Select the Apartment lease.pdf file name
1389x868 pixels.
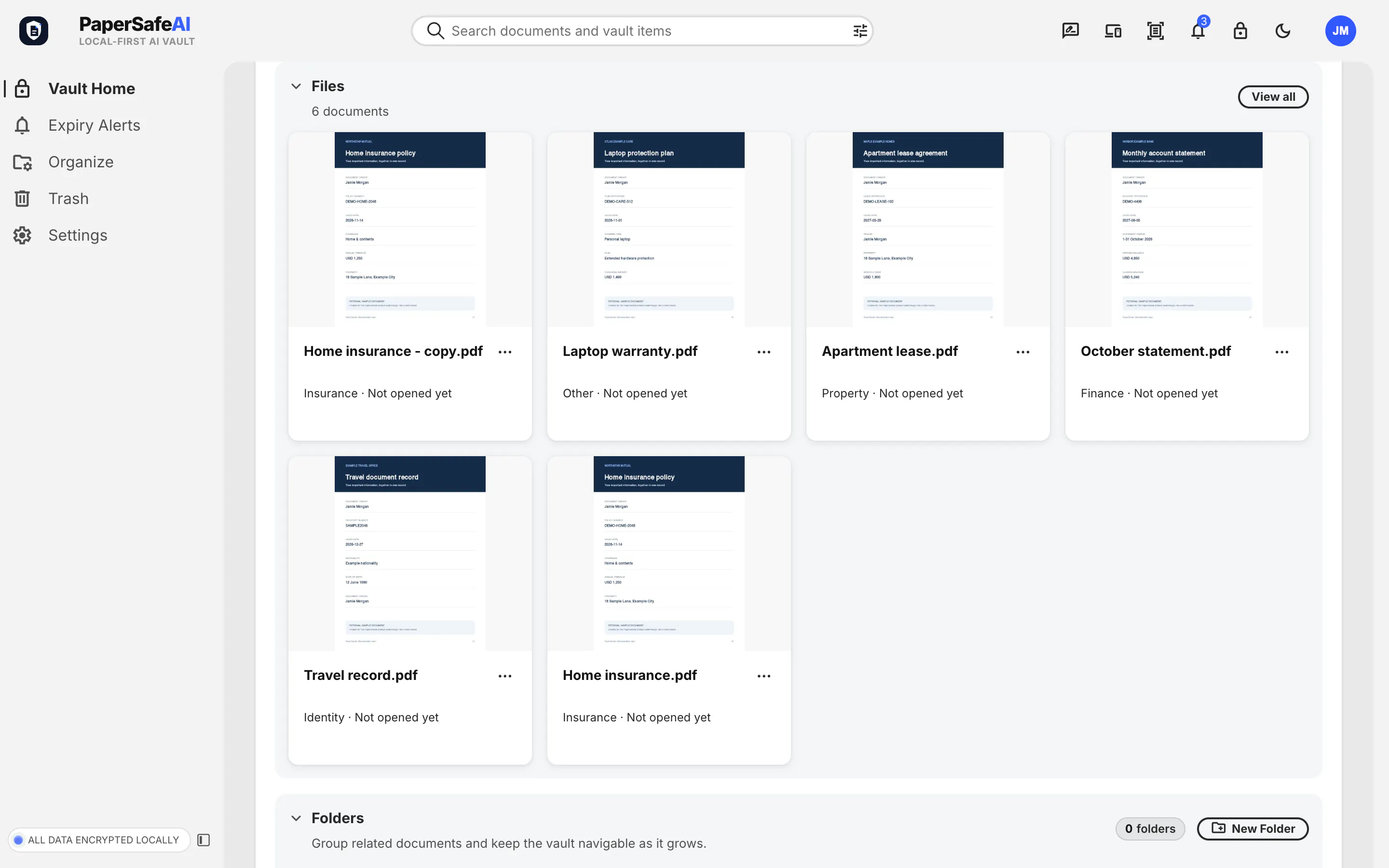click(890, 352)
